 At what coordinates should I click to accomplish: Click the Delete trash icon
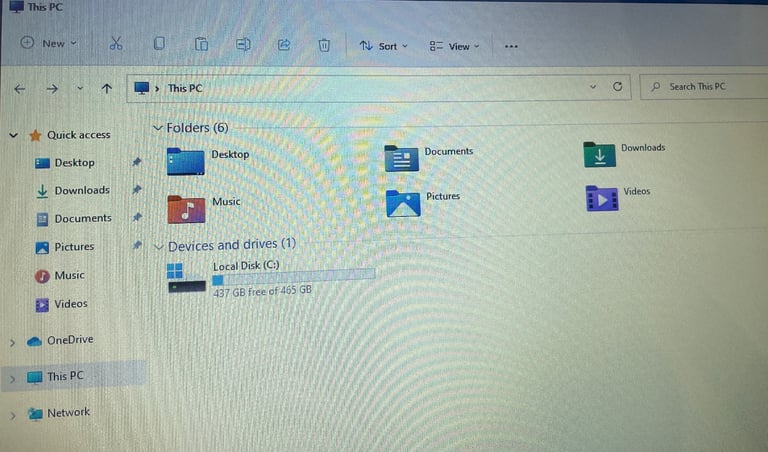324,46
